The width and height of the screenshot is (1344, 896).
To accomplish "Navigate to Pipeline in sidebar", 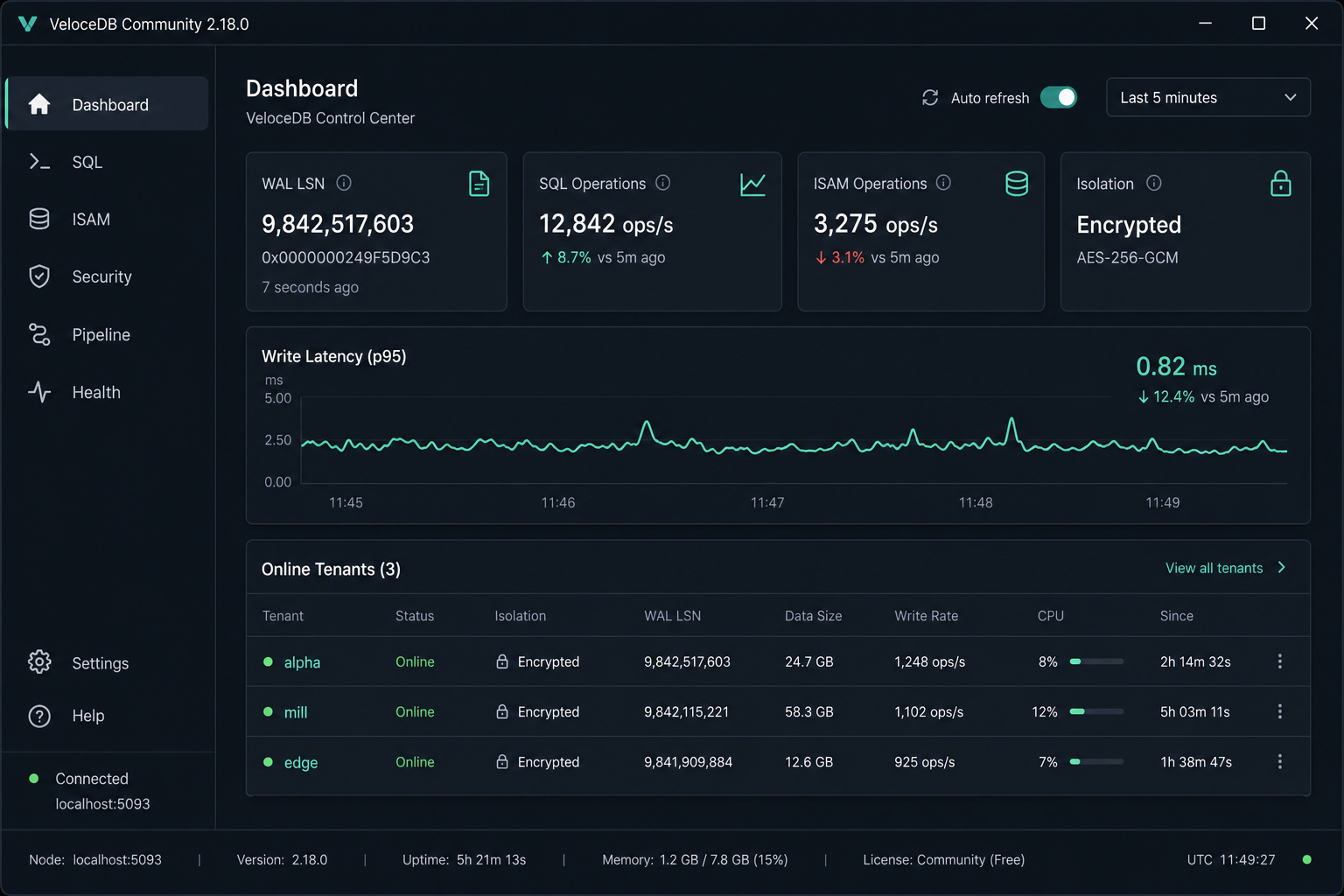I will click(x=107, y=334).
